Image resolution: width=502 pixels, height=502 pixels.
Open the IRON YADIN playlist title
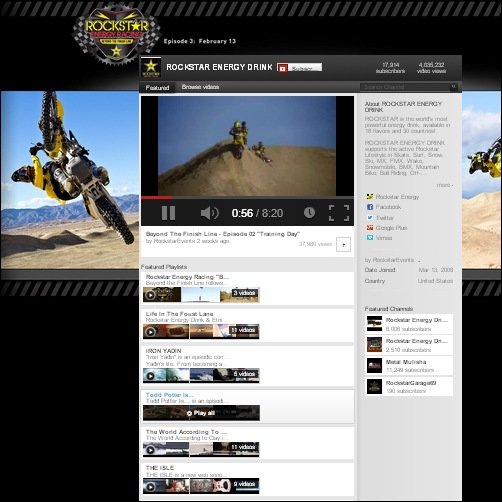pos(163,351)
